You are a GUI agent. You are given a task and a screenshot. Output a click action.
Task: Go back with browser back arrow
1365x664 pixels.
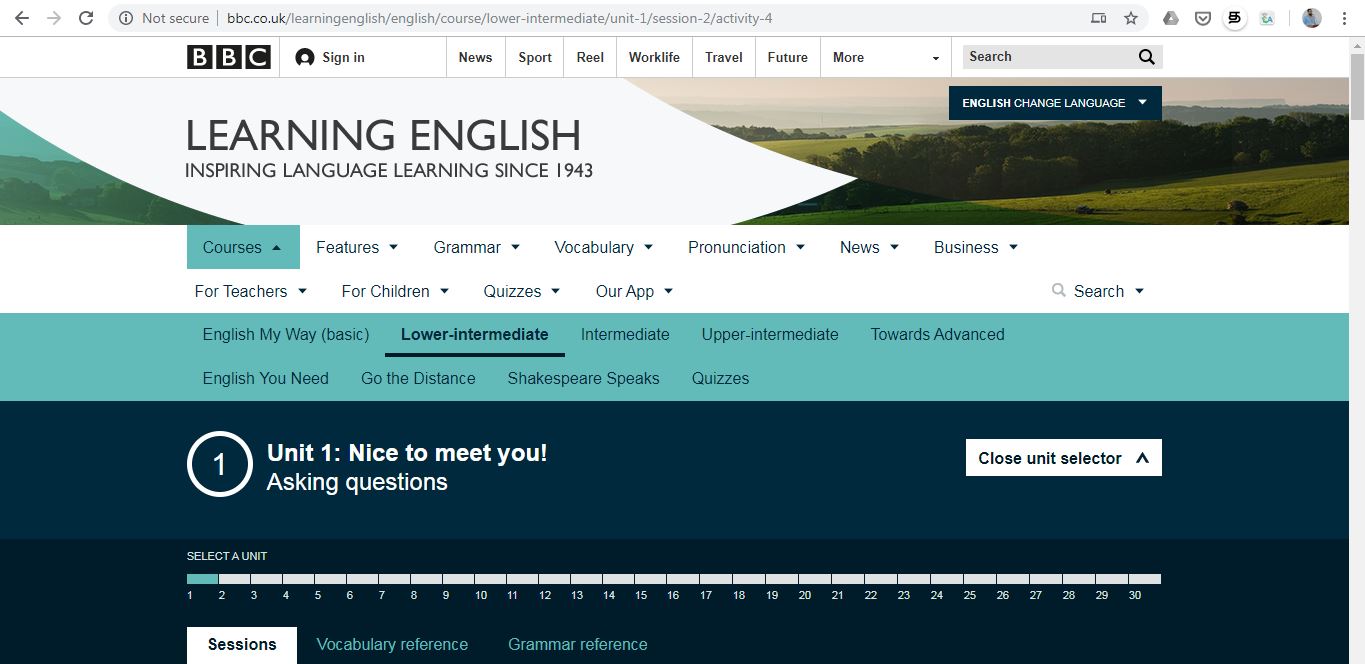click(21, 18)
